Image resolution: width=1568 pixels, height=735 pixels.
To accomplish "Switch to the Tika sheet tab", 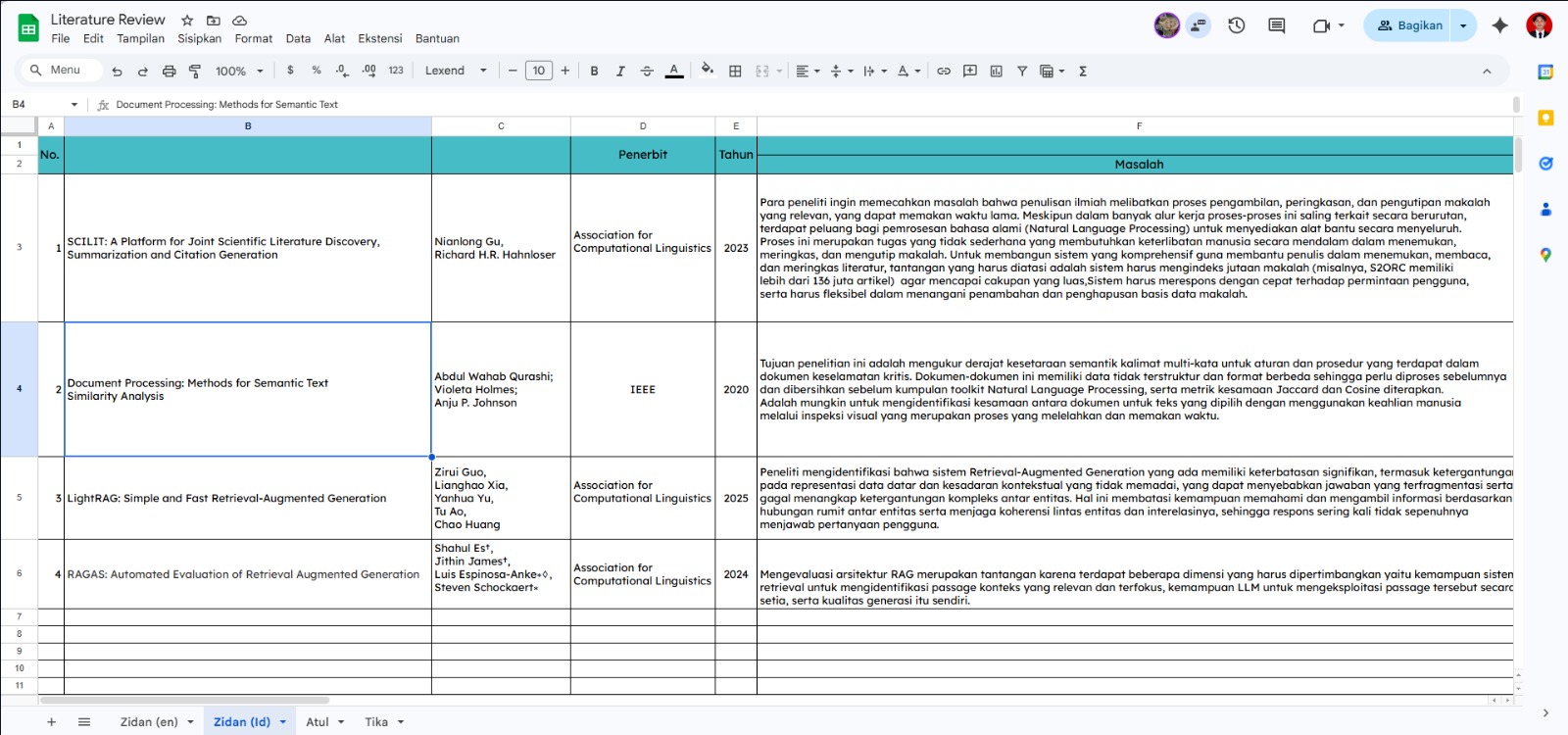I will click(x=376, y=722).
